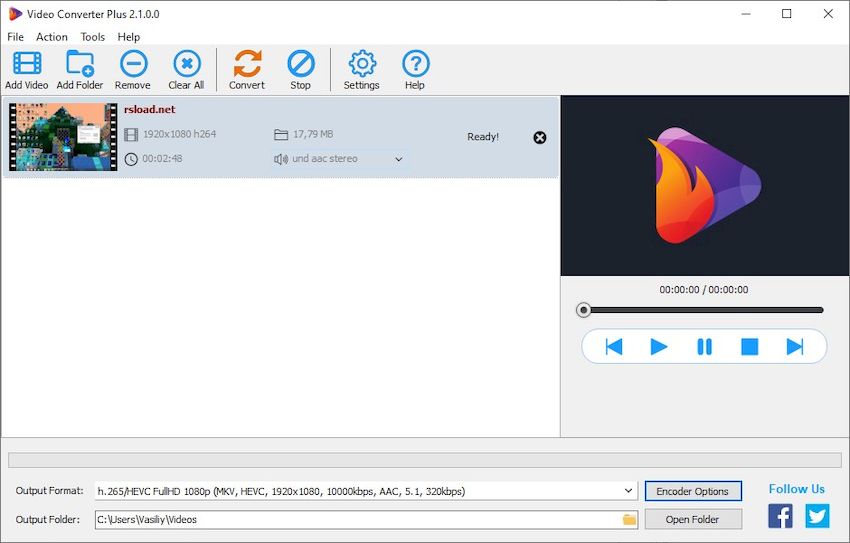This screenshot has height=543, width=850.
Task: Click the playback seek slider handle
Action: [x=583, y=310]
